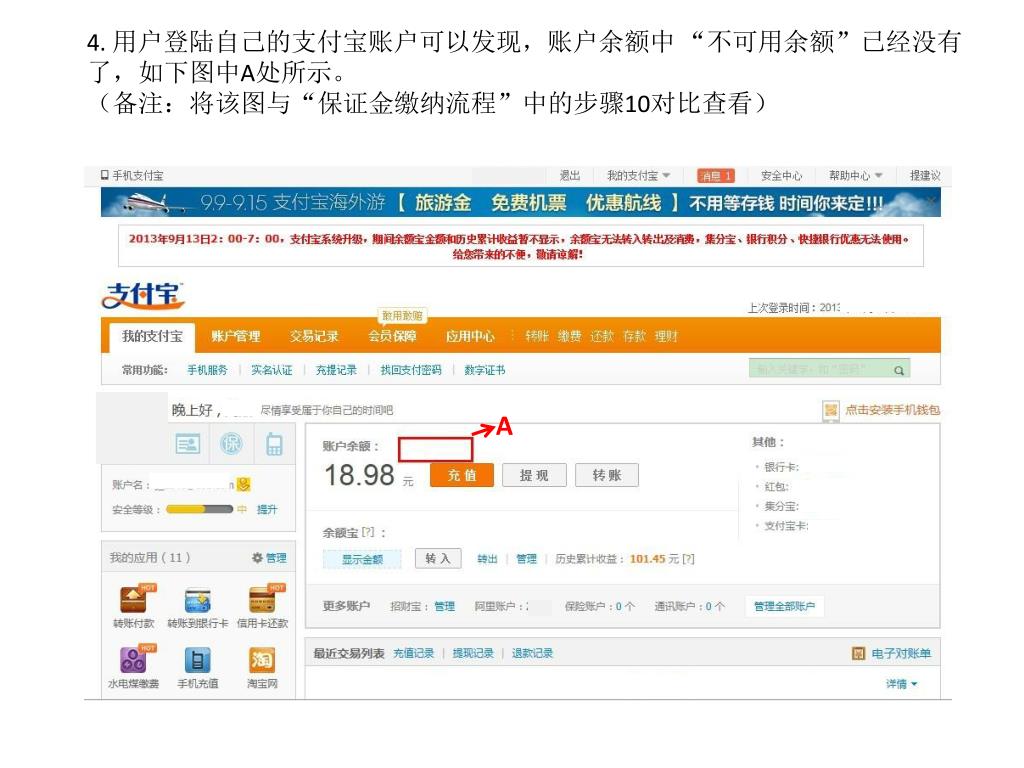Click the search magnifier icon
1024x768 pixels.
(x=899, y=370)
